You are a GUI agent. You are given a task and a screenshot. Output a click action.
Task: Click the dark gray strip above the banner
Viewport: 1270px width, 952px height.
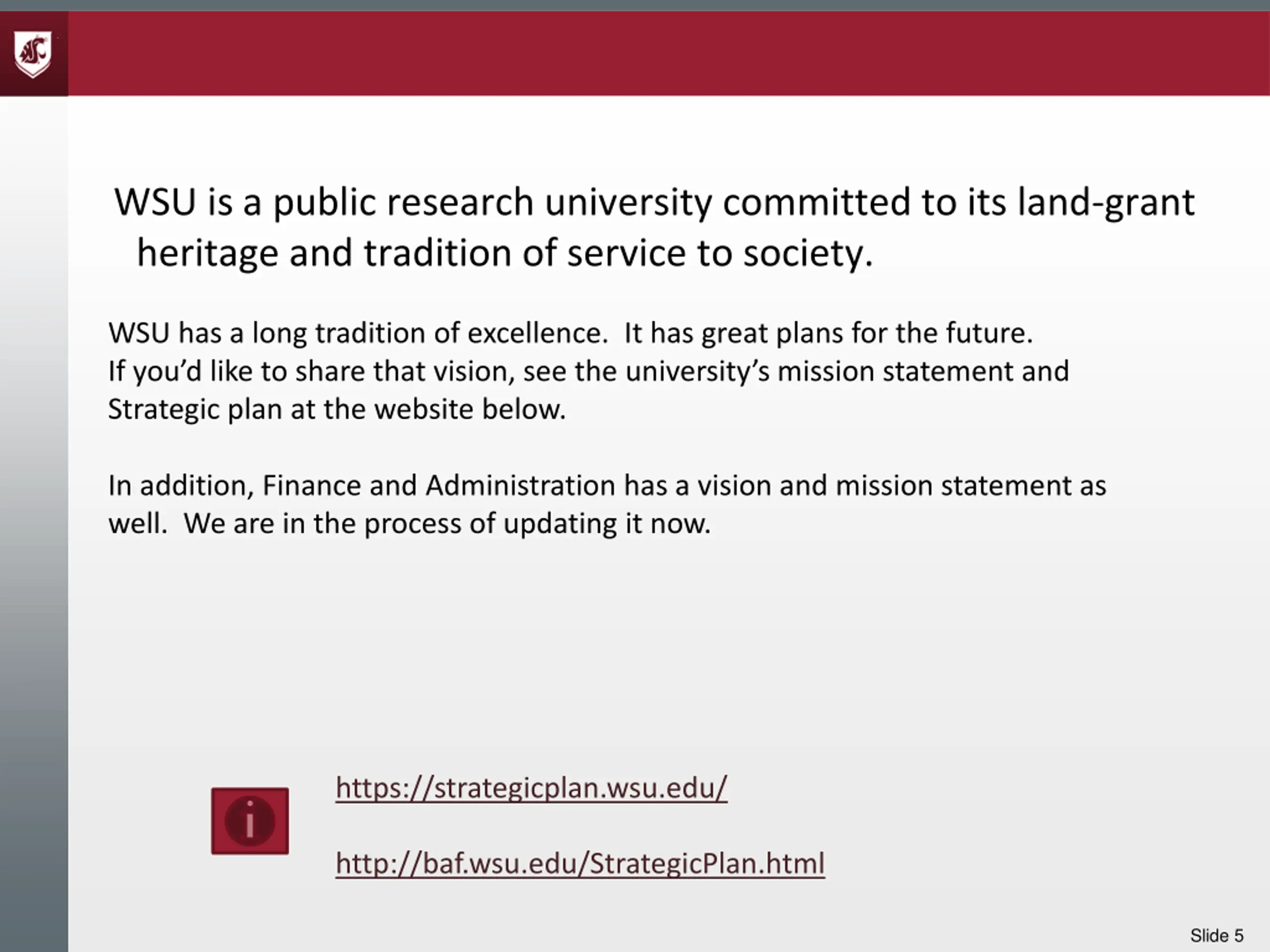[x=635, y=5]
